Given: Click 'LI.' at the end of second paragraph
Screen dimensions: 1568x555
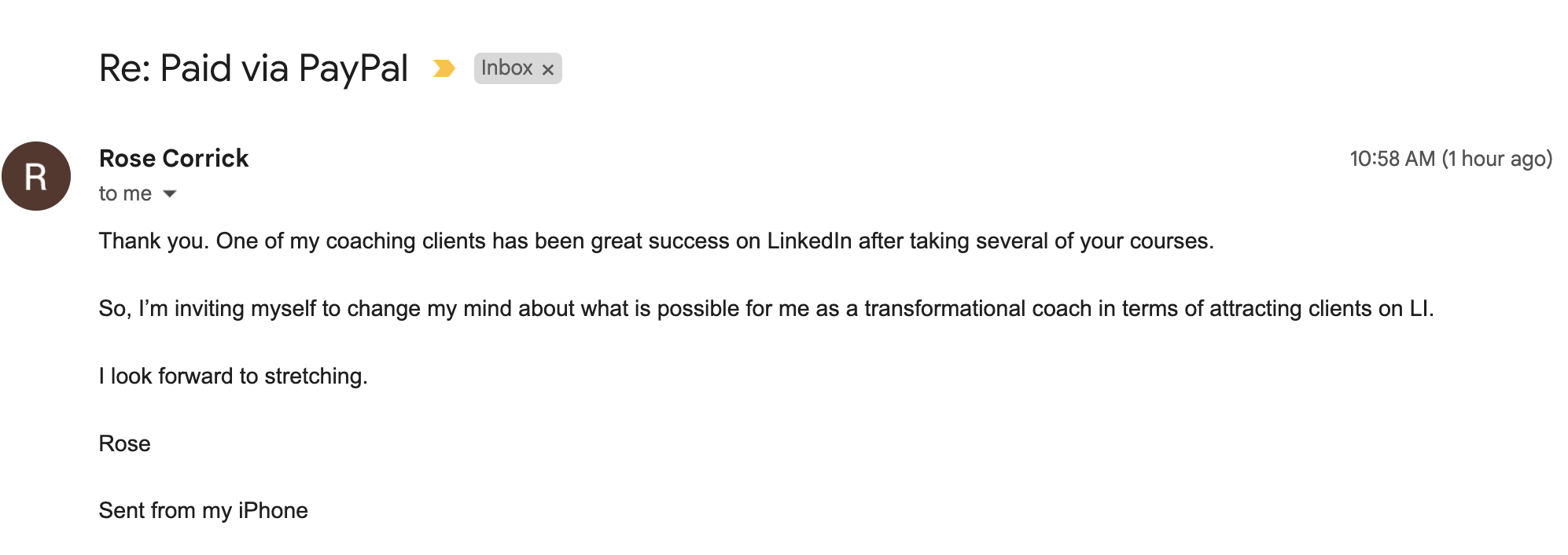Looking at the screenshot, I should 1422,308.
